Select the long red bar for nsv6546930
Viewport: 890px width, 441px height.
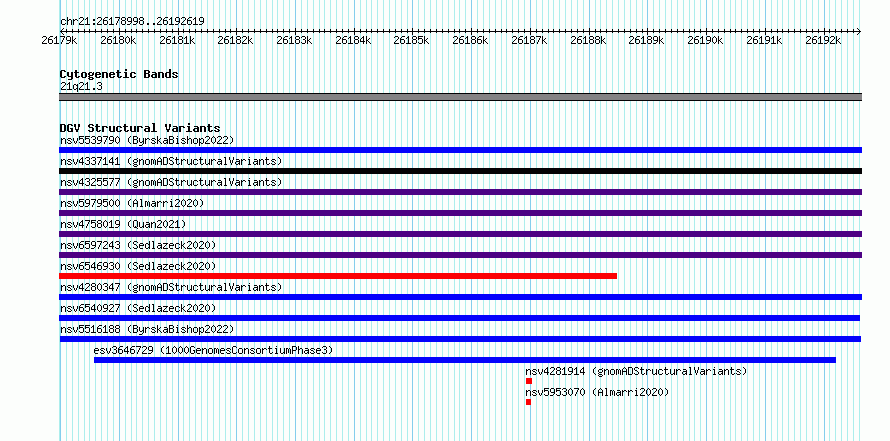[338, 276]
